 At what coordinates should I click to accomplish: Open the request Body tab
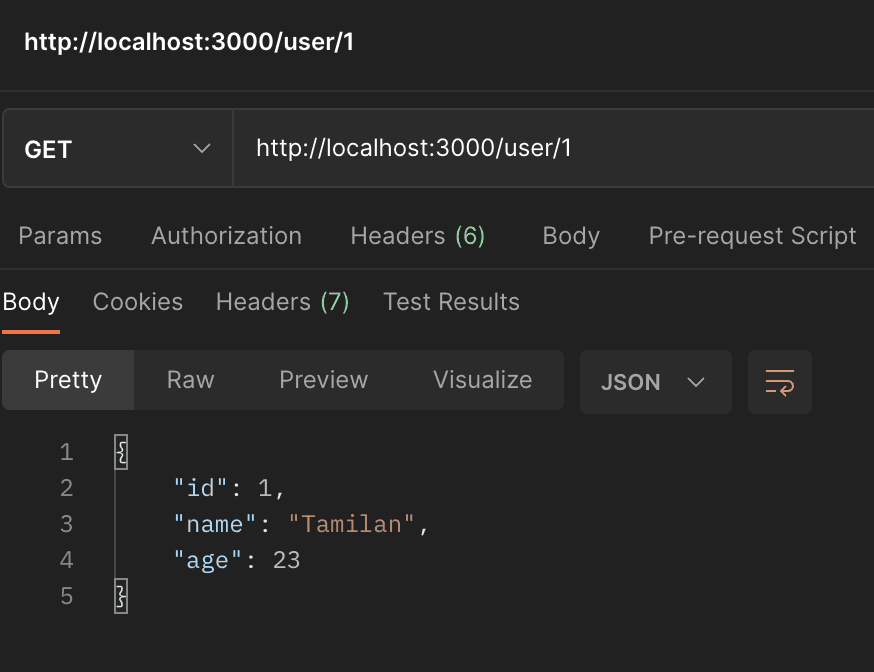coord(571,236)
